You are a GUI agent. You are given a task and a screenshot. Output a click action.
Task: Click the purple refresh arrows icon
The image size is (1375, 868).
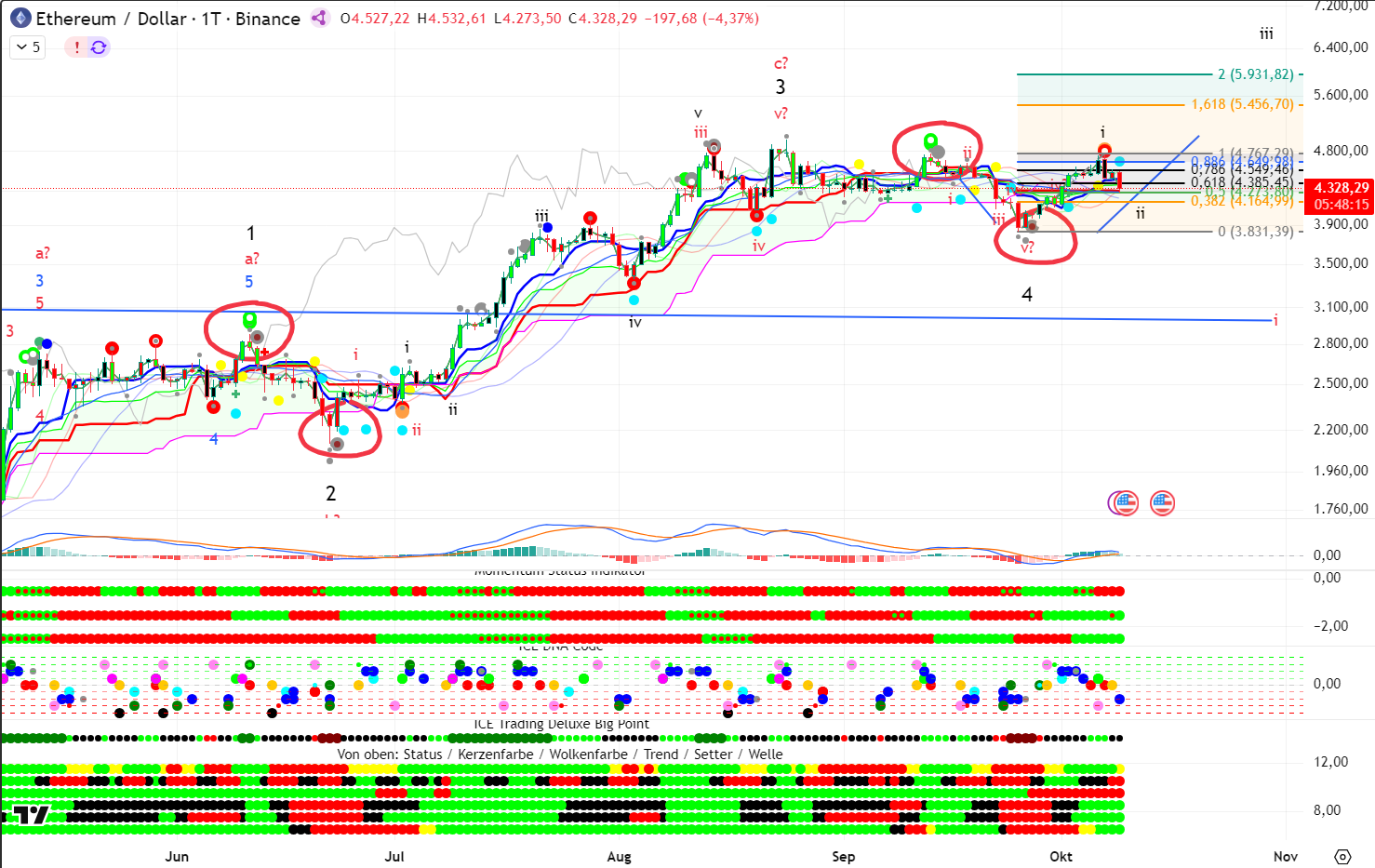[99, 47]
